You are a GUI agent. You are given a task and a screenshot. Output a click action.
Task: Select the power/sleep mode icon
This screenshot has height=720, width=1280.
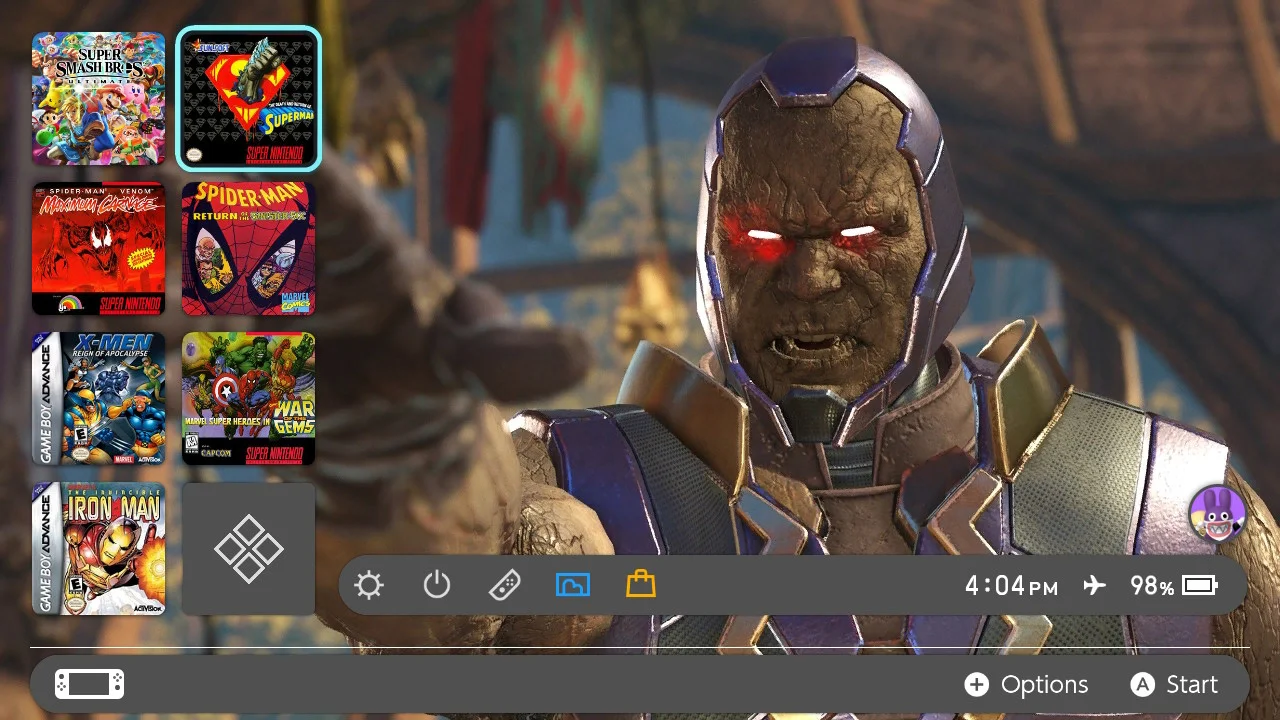click(437, 584)
